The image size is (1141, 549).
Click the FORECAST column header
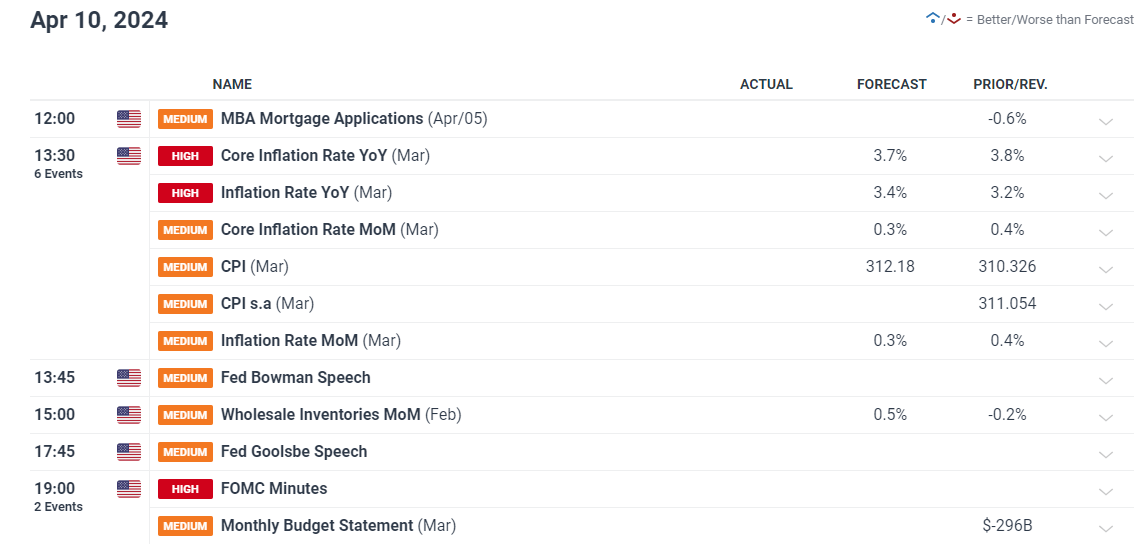tap(891, 84)
